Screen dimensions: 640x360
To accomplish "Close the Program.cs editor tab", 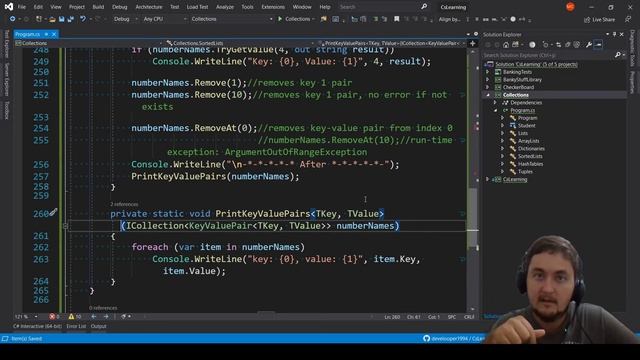I will (x=54, y=34).
